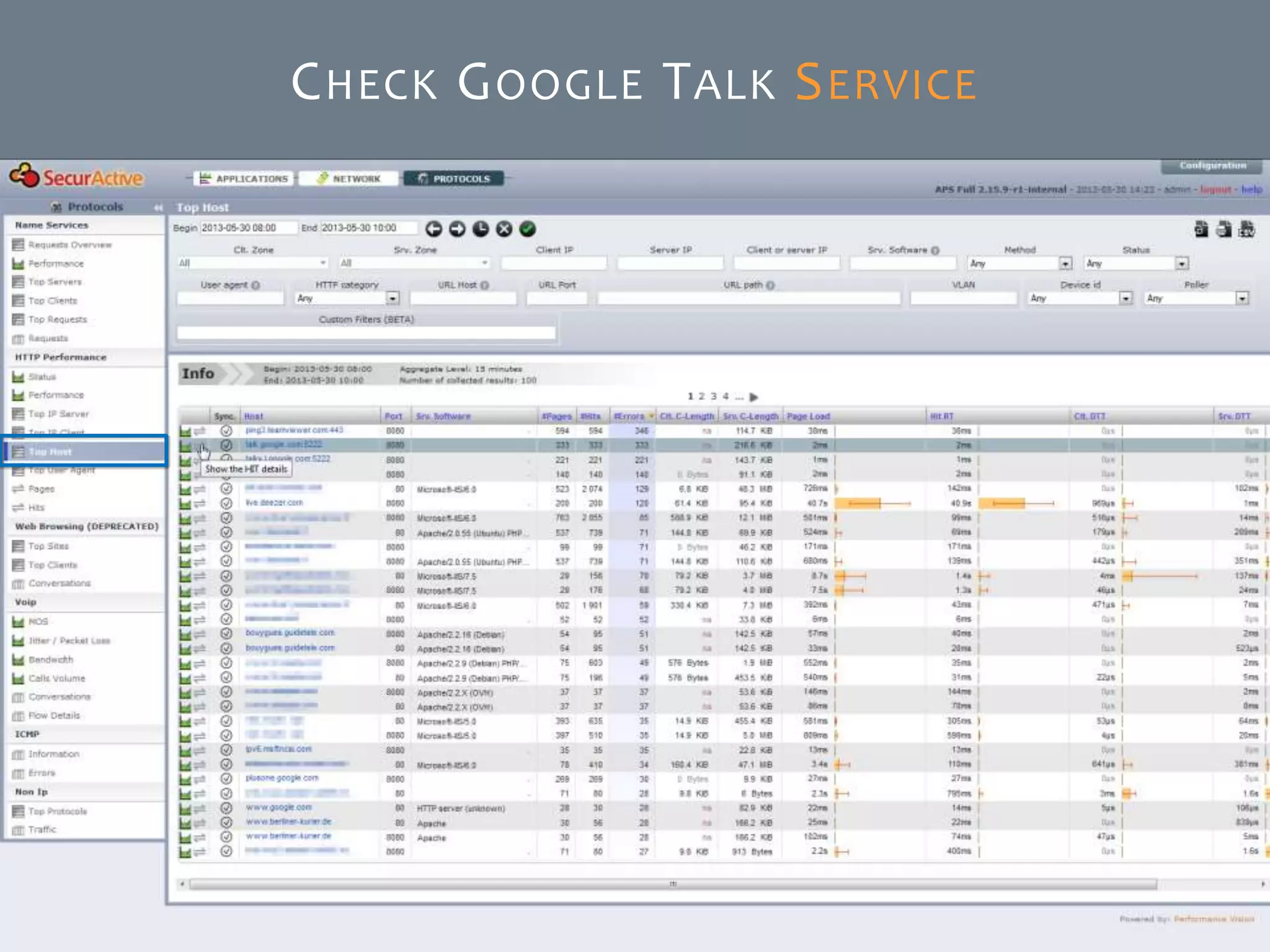Open the Device id dropdown
Image resolution: width=1270 pixels, height=952 pixels.
pyautogui.click(x=1080, y=299)
